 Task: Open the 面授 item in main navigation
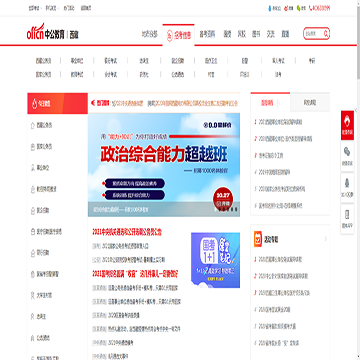[x=227, y=34]
